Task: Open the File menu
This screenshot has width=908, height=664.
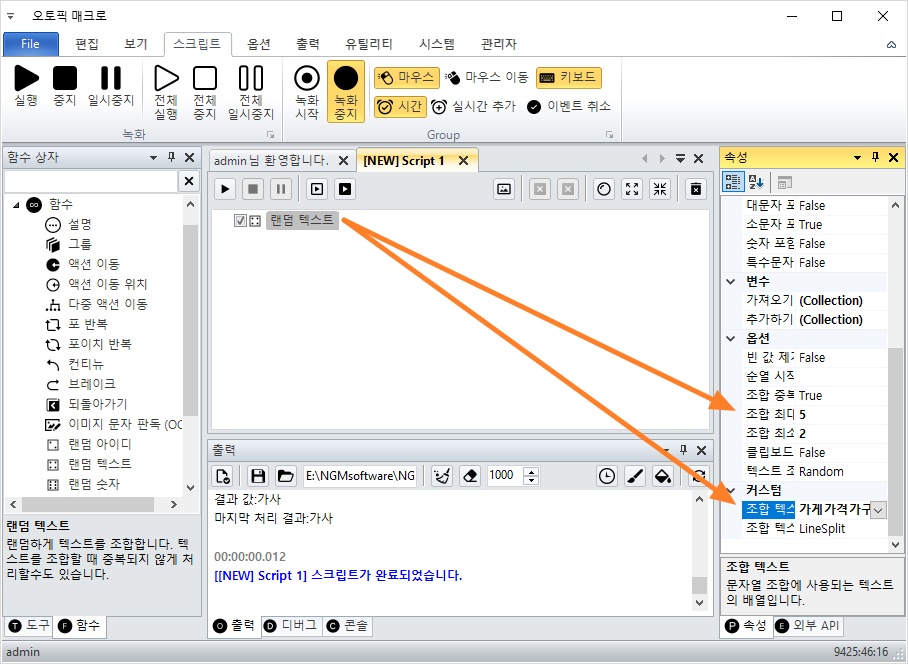Action: tap(31, 44)
